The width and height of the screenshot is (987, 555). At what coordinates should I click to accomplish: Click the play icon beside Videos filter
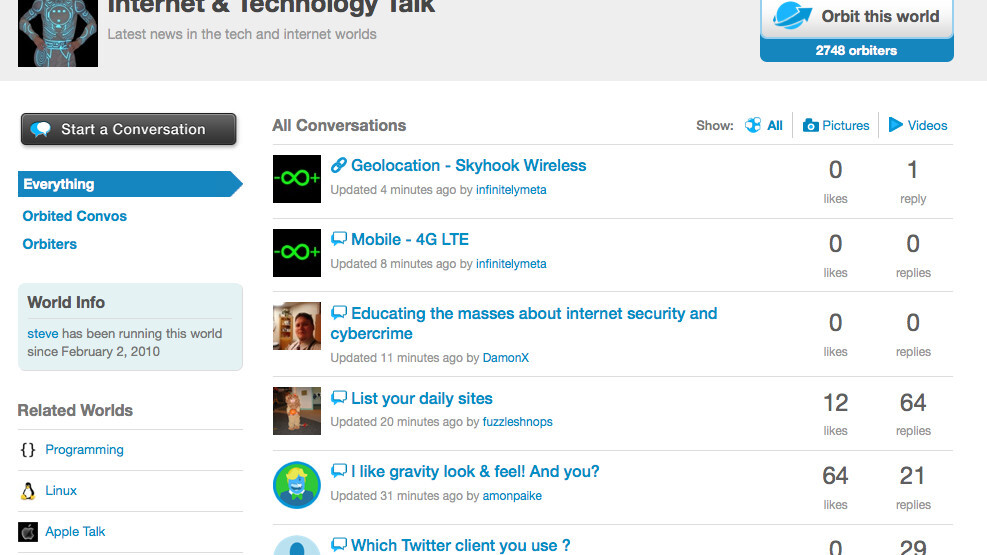896,125
